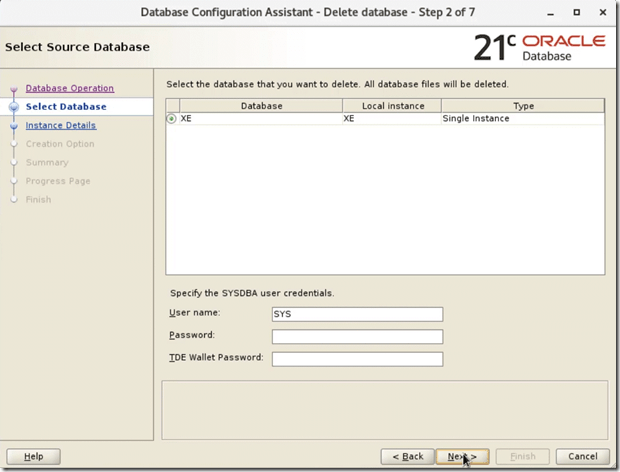The image size is (620, 472).
Task: Click the TDE Wallet Password field
Action: 356,359
